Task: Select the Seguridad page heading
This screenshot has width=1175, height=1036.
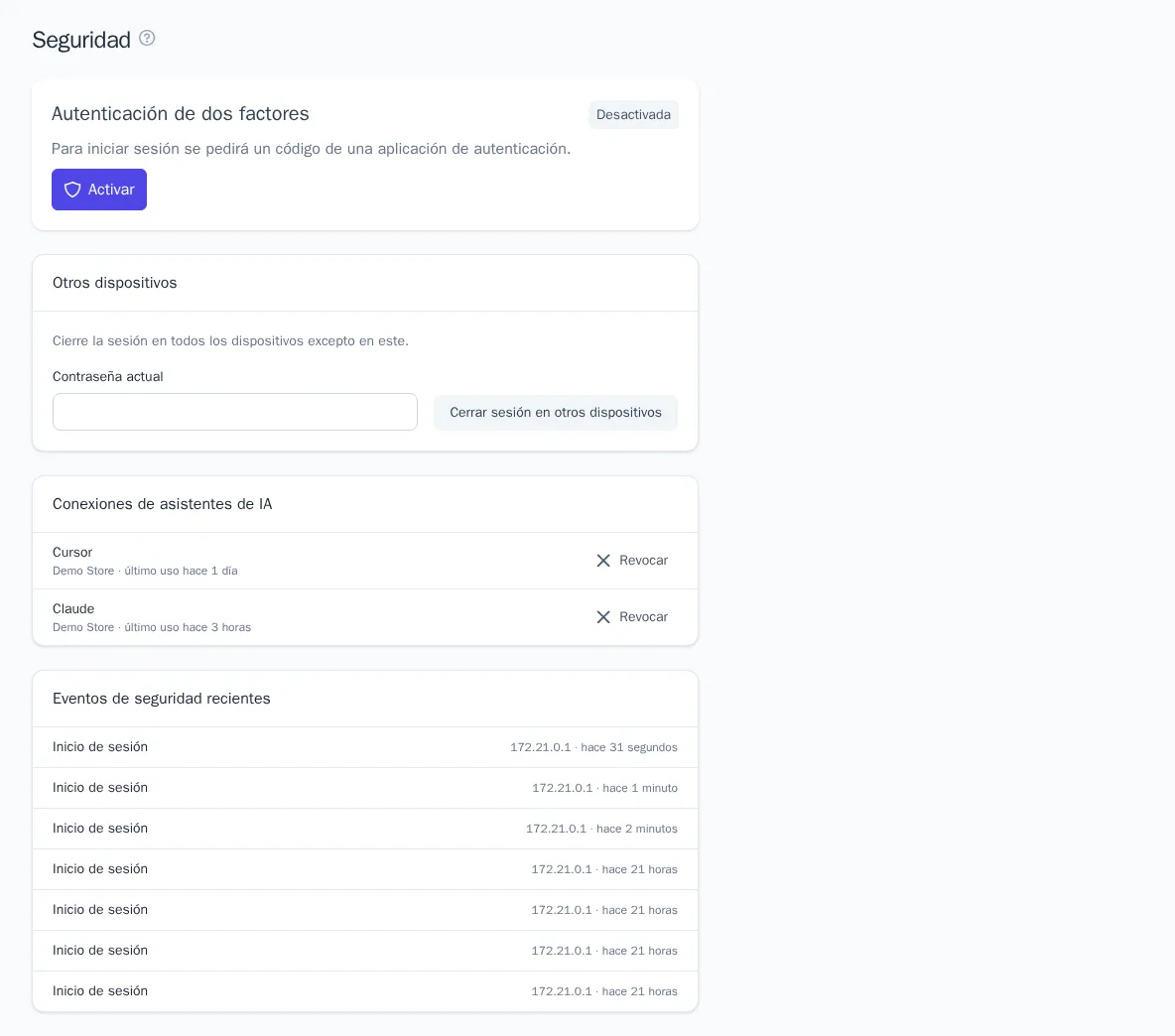Action: [81, 40]
